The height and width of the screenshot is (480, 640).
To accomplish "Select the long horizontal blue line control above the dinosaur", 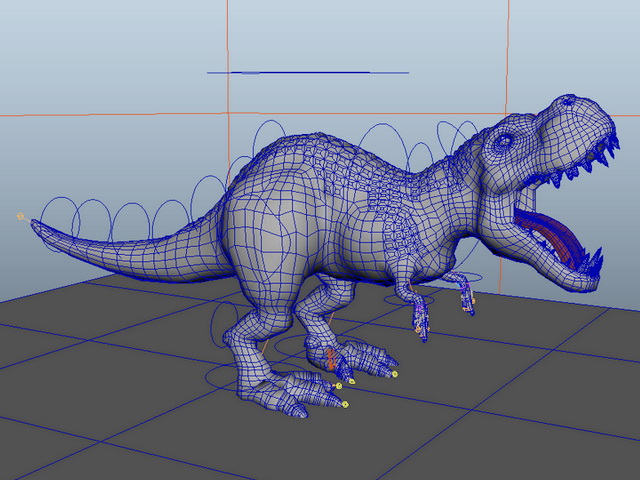I will click(x=308, y=73).
